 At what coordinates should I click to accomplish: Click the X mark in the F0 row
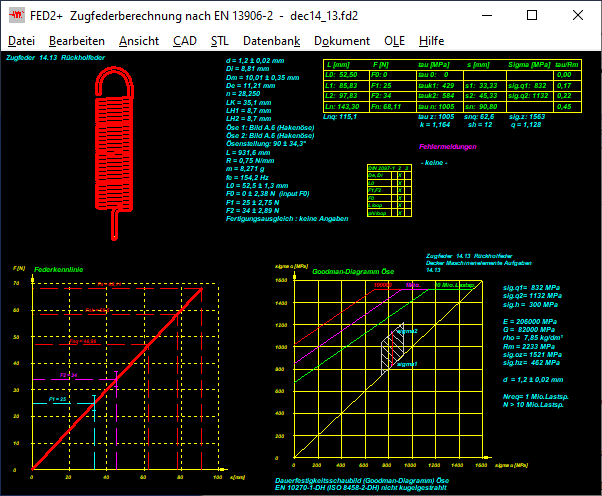coord(401,198)
